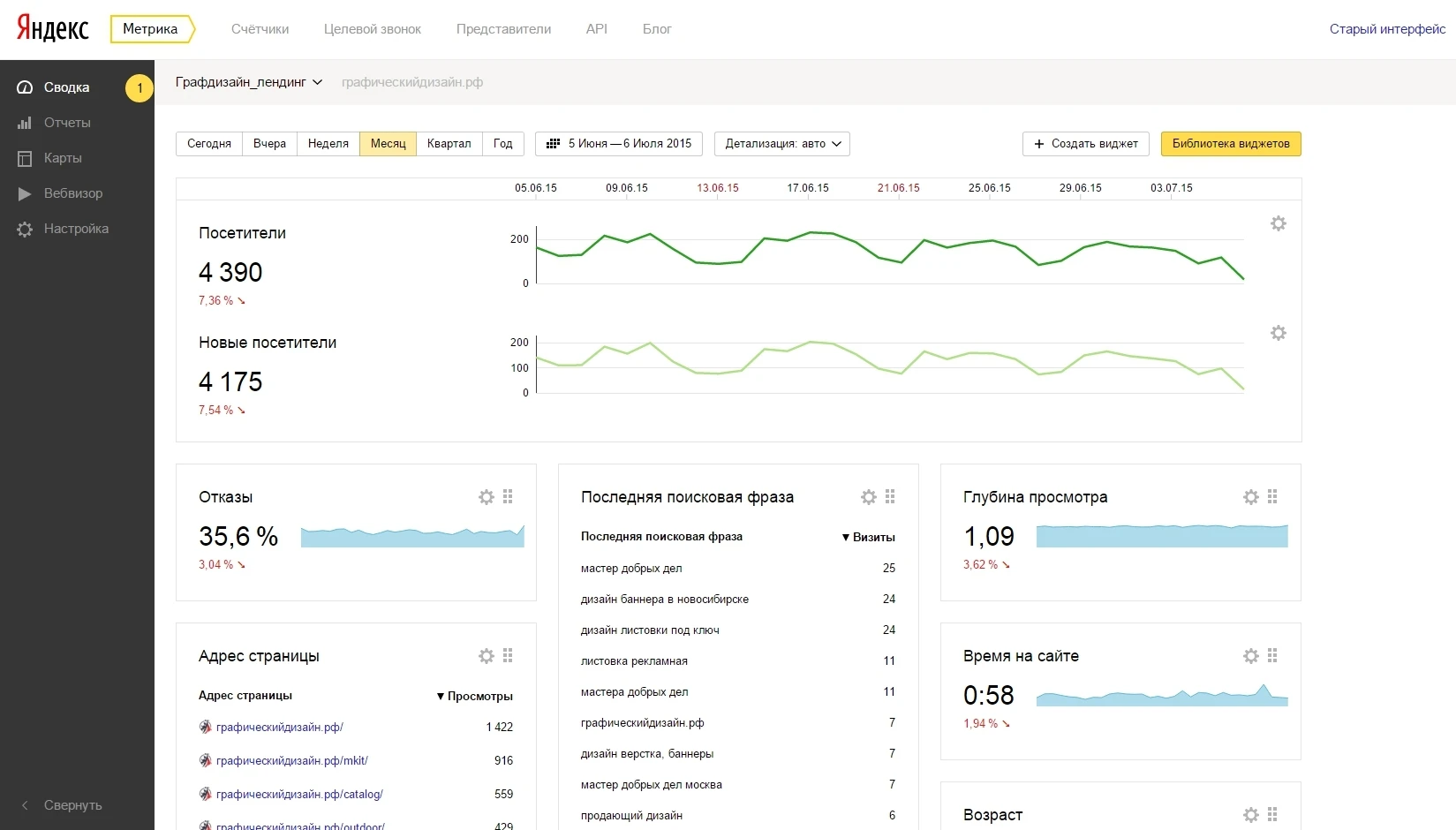Select the Сегодня period toggle
Viewport: 1456px width, 830px height.
point(209,144)
